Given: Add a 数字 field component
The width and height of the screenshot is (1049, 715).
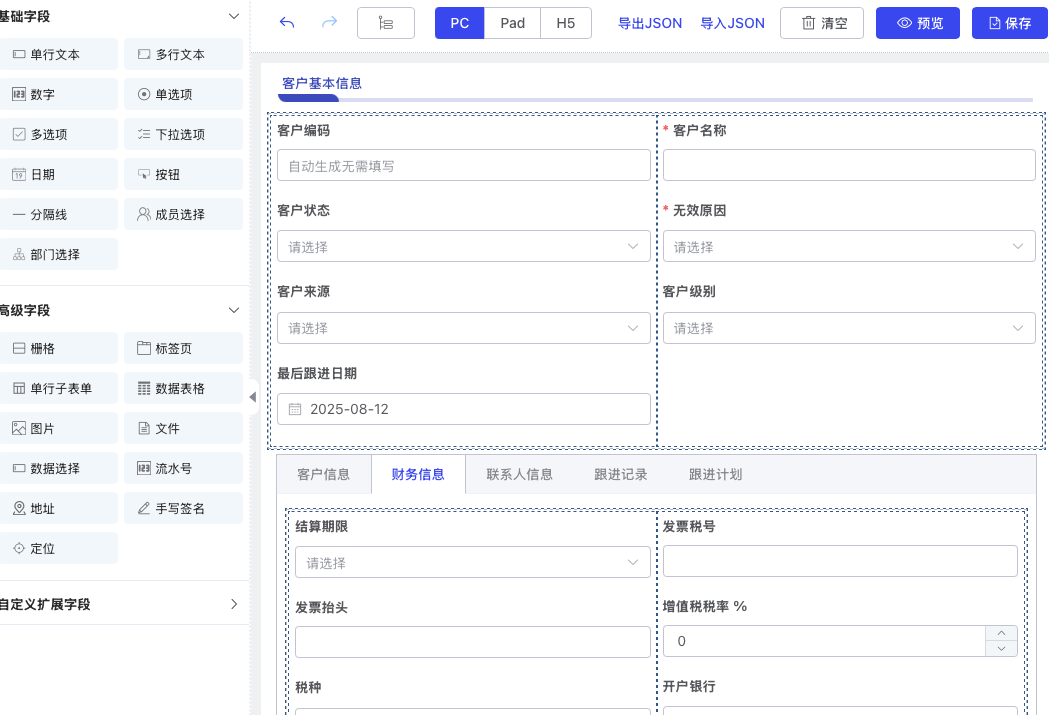Looking at the screenshot, I should (59, 94).
